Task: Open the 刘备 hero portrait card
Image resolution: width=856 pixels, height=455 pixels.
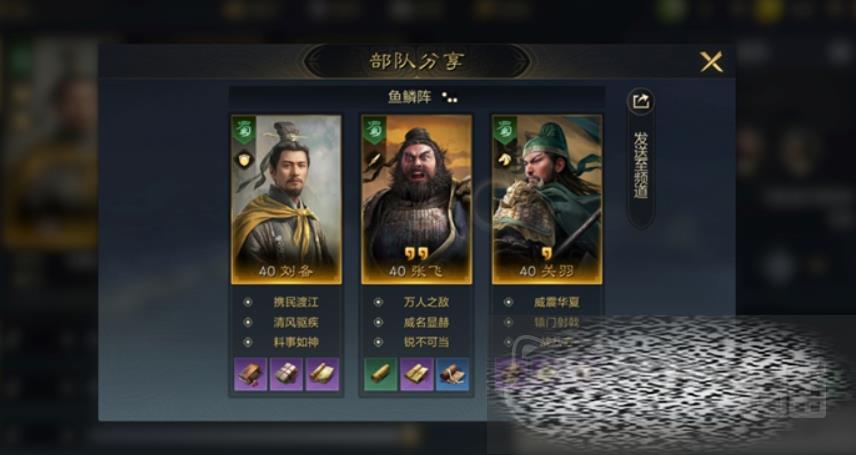Action: point(286,199)
